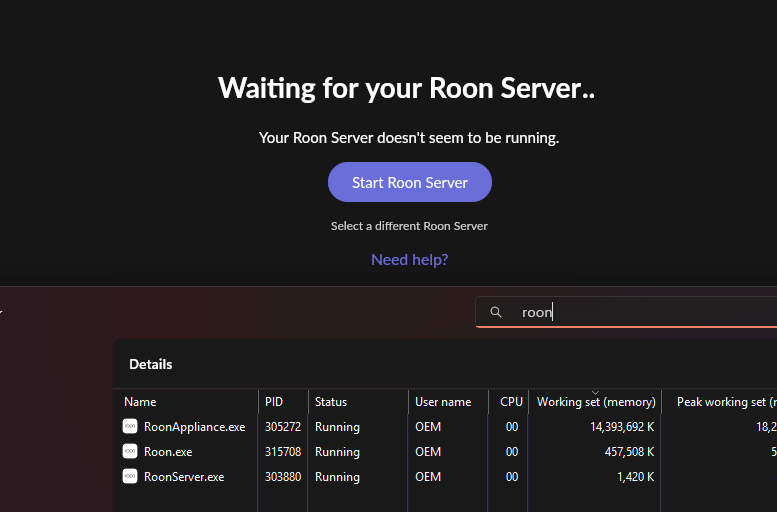Open the Need help? link
Screen dimensions: 777x512
pyautogui.click(x=409, y=260)
